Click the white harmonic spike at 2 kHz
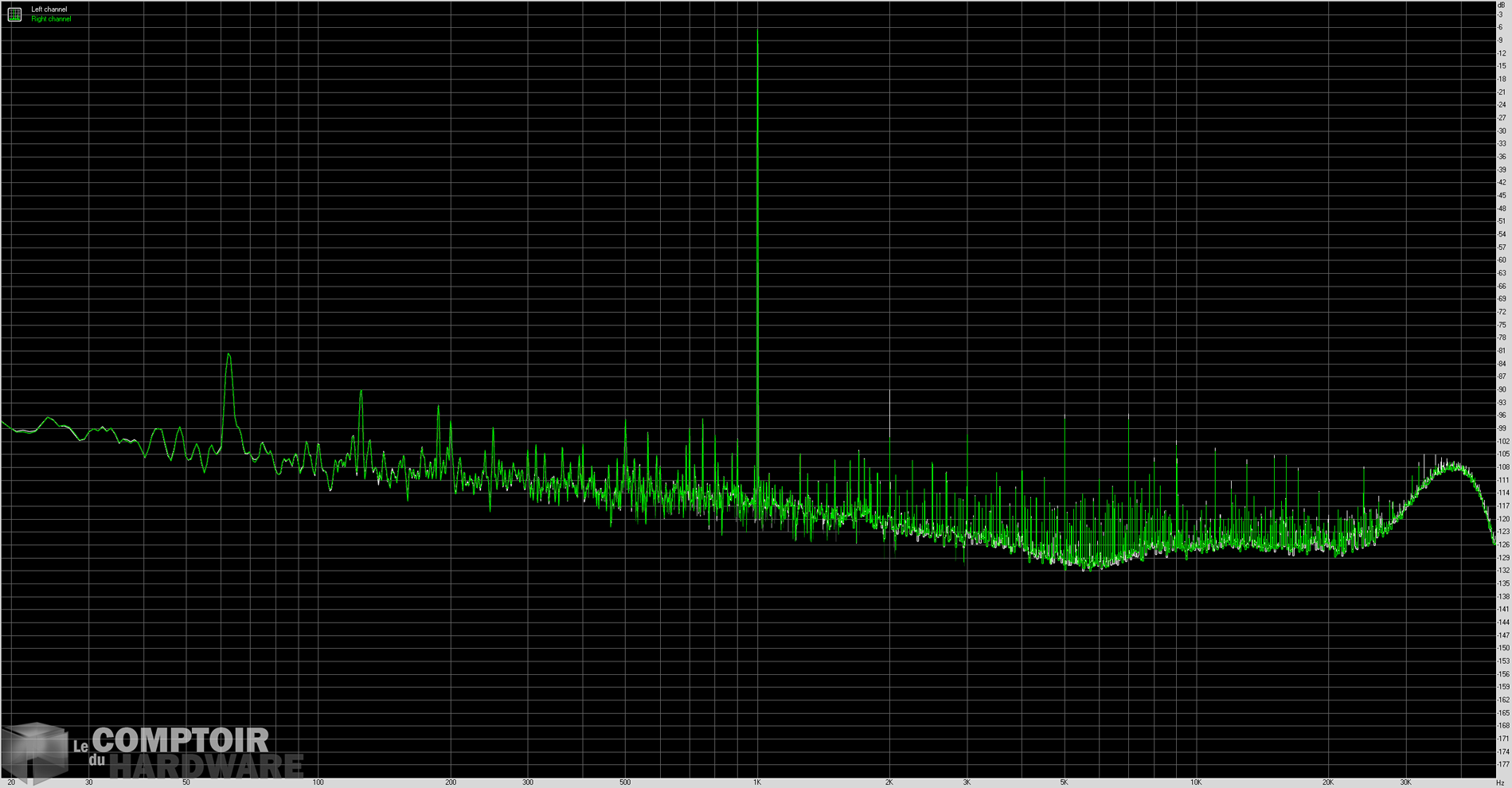 pos(889,393)
